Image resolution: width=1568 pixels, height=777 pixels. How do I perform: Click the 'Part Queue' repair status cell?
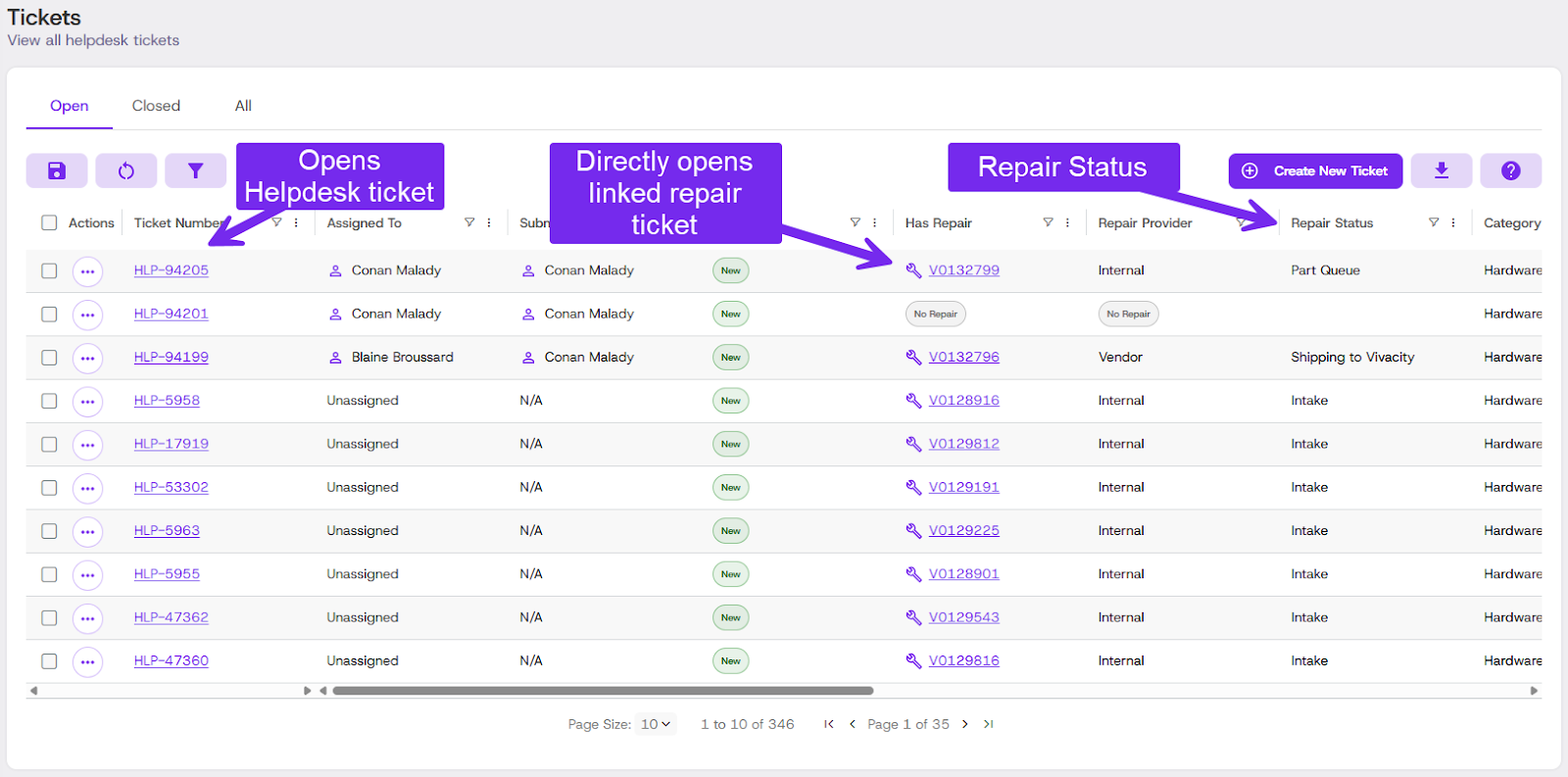(1325, 270)
